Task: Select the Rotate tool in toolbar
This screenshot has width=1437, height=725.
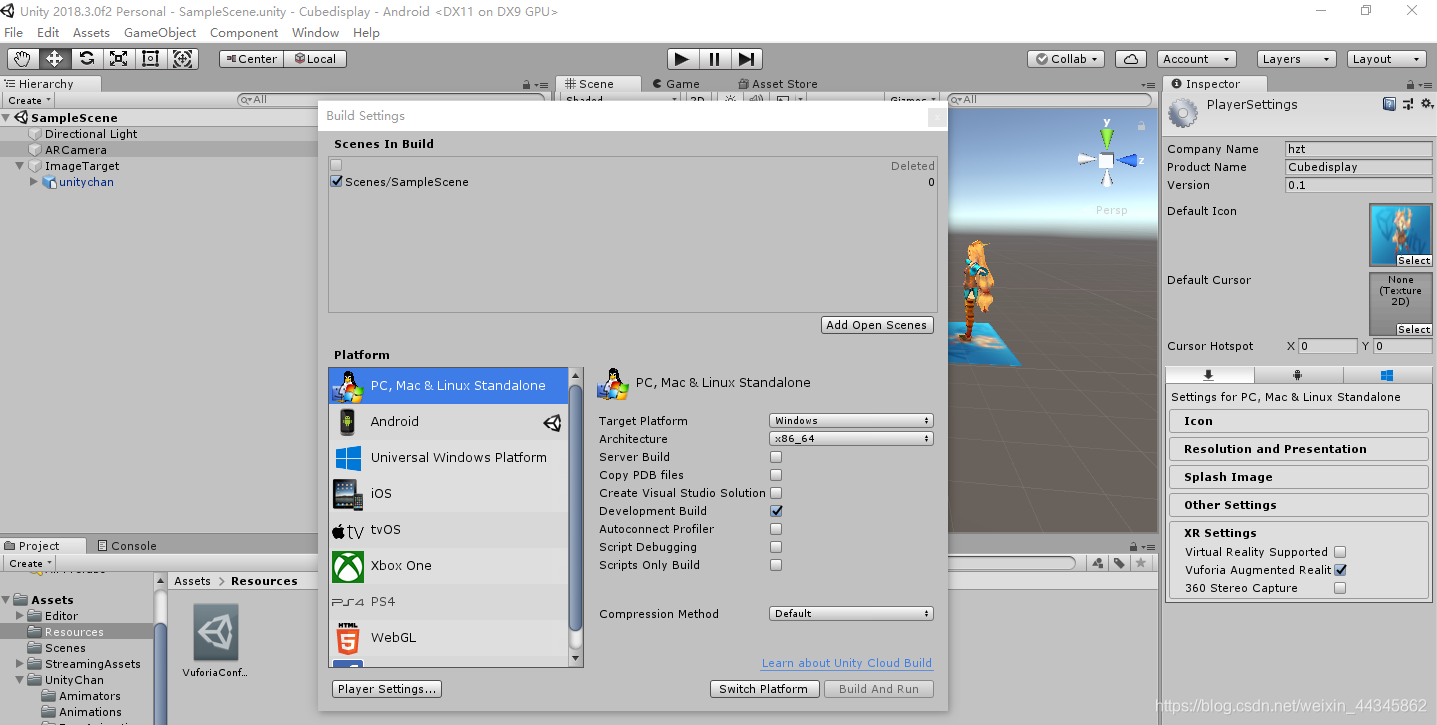Action: 87,59
